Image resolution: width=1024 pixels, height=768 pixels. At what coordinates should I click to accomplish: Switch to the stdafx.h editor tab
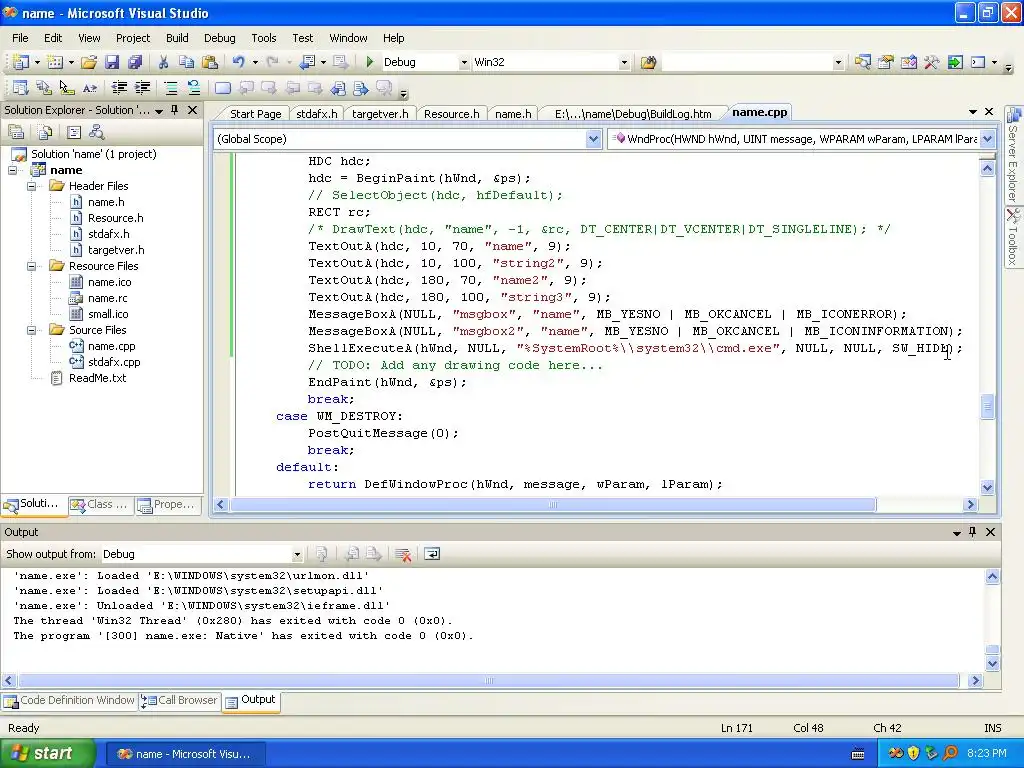[x=317, y=114]
